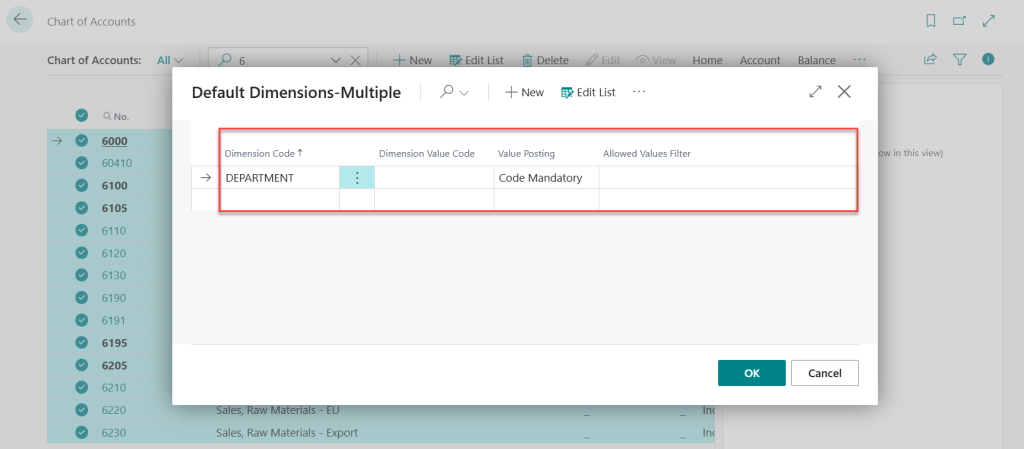Open the All views dropdown
The image size is (1024, 449).
[x=170, y=60]
